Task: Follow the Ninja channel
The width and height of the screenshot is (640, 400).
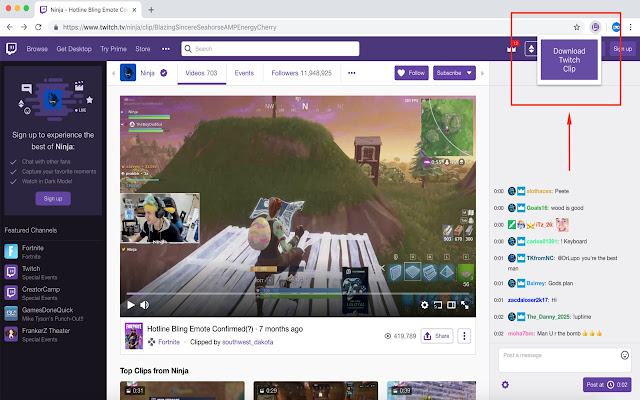Action: pos(411,73)
